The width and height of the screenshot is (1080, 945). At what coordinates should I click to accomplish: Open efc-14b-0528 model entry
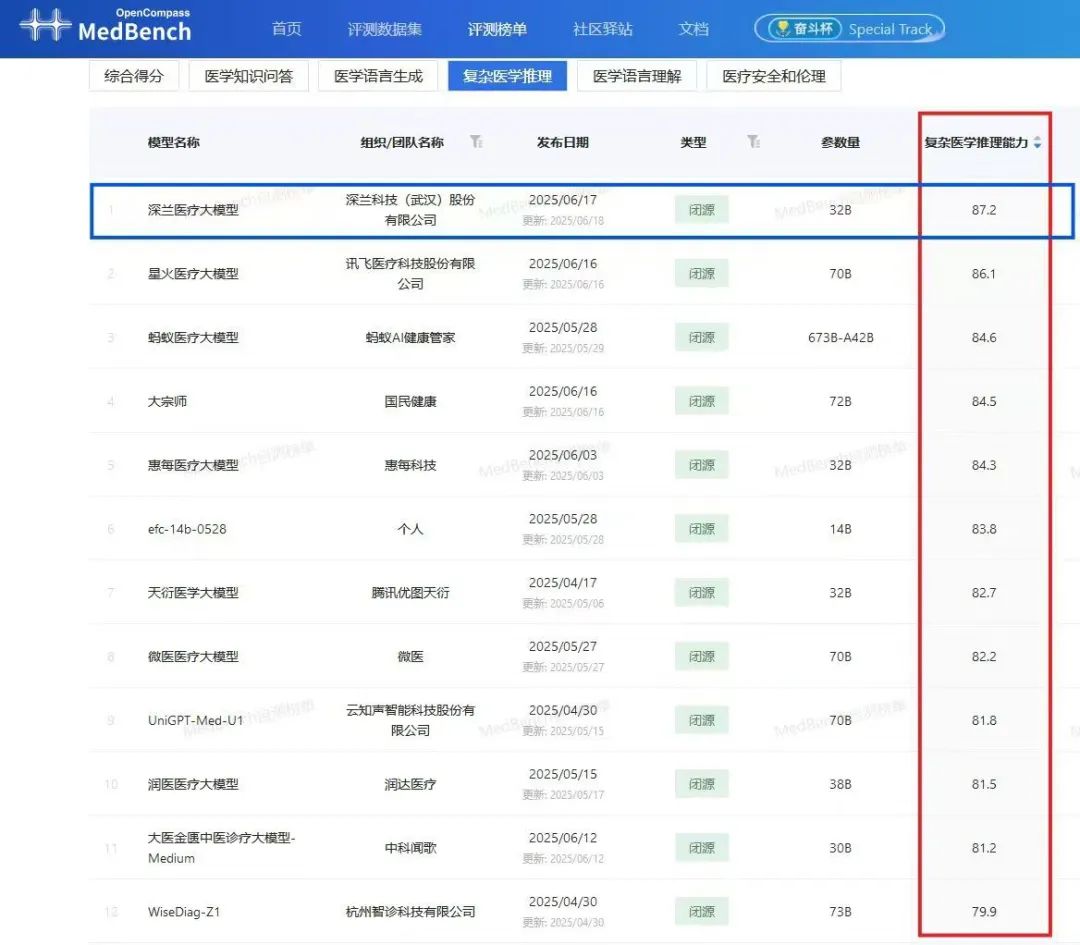tap(187, 529)
